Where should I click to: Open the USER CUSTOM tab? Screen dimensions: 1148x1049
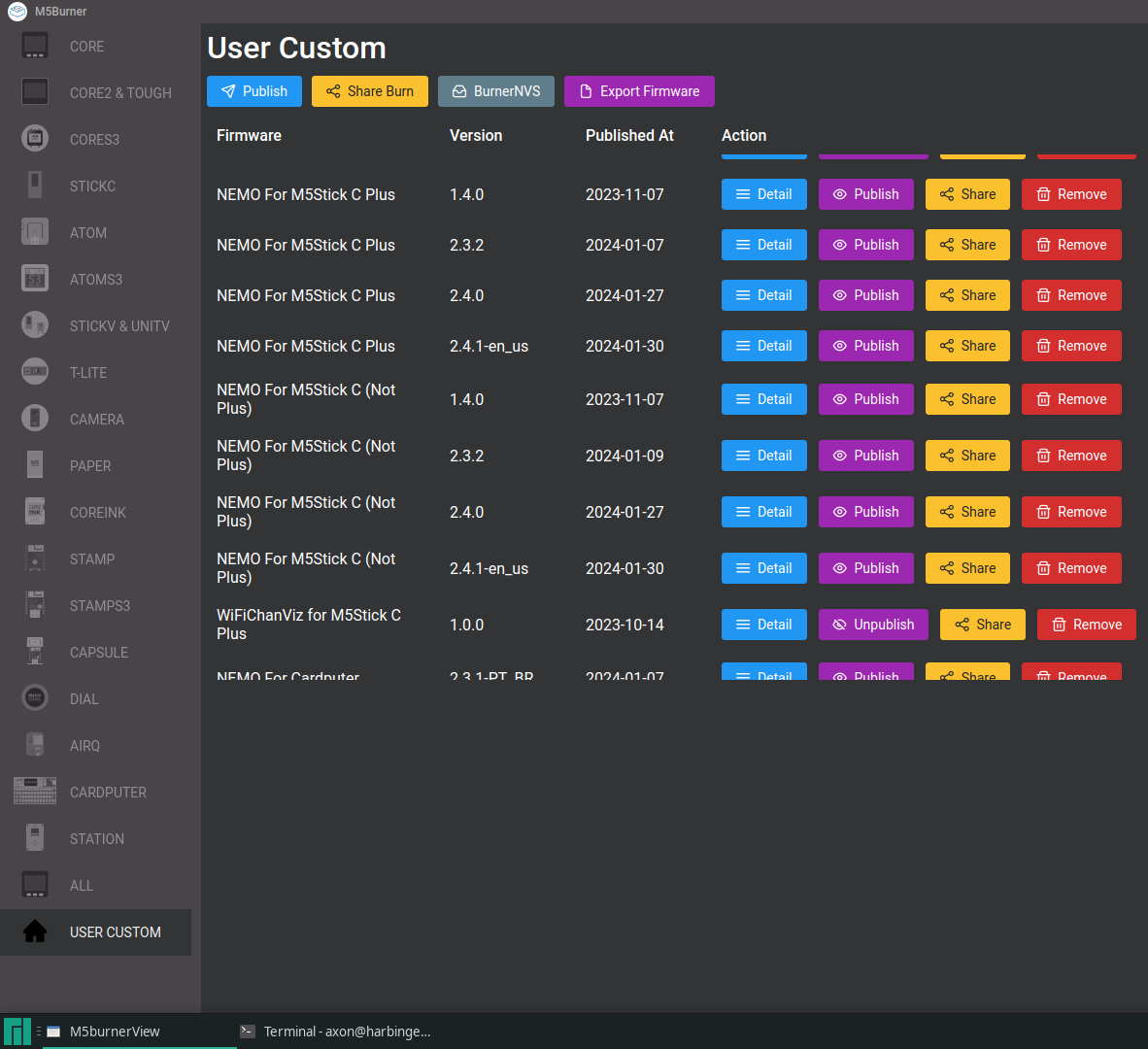click(96, 931)
